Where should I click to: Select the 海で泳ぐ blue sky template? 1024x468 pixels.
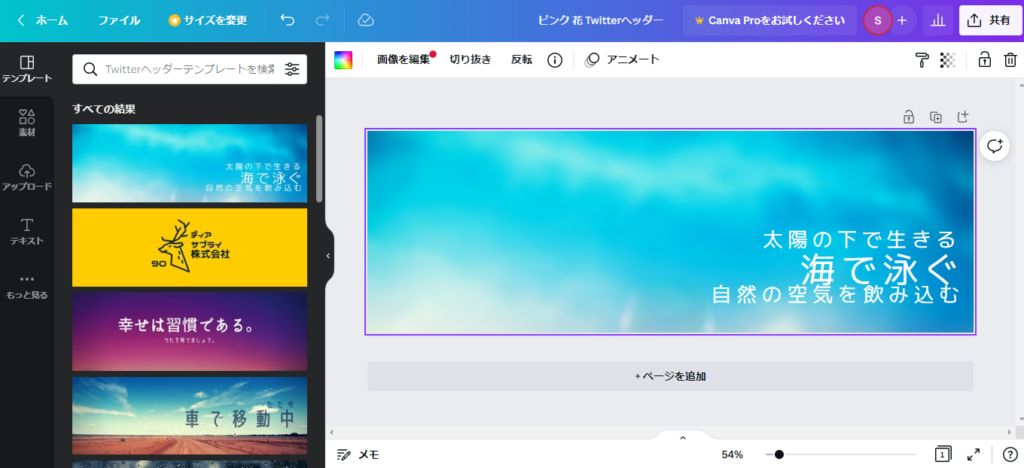[x=189, y=163]
